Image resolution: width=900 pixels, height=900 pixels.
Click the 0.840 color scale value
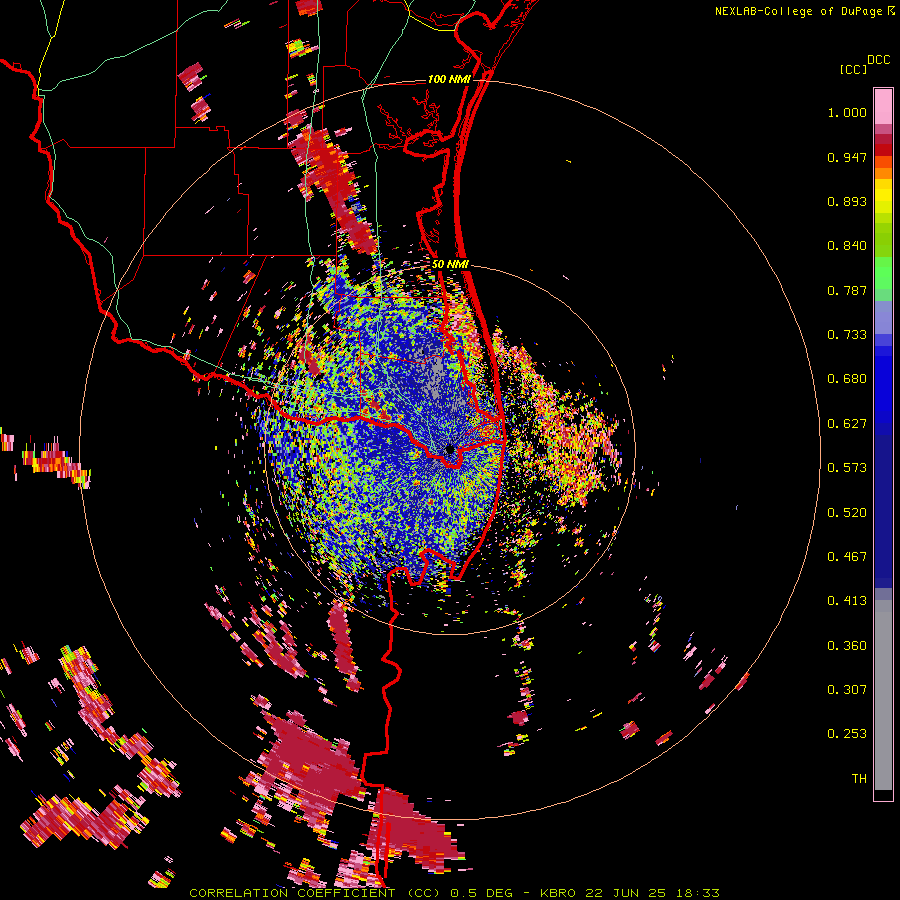click(847, 246)
